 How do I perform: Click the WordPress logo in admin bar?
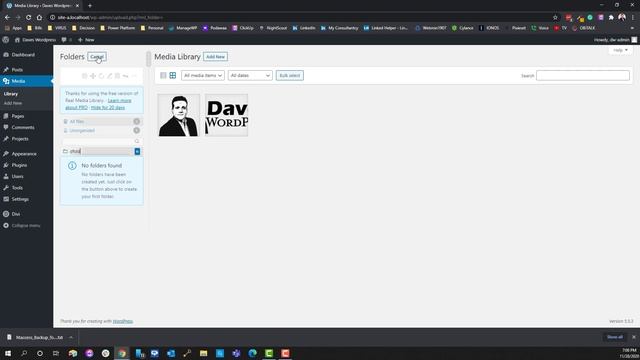[x=6, y=40]
